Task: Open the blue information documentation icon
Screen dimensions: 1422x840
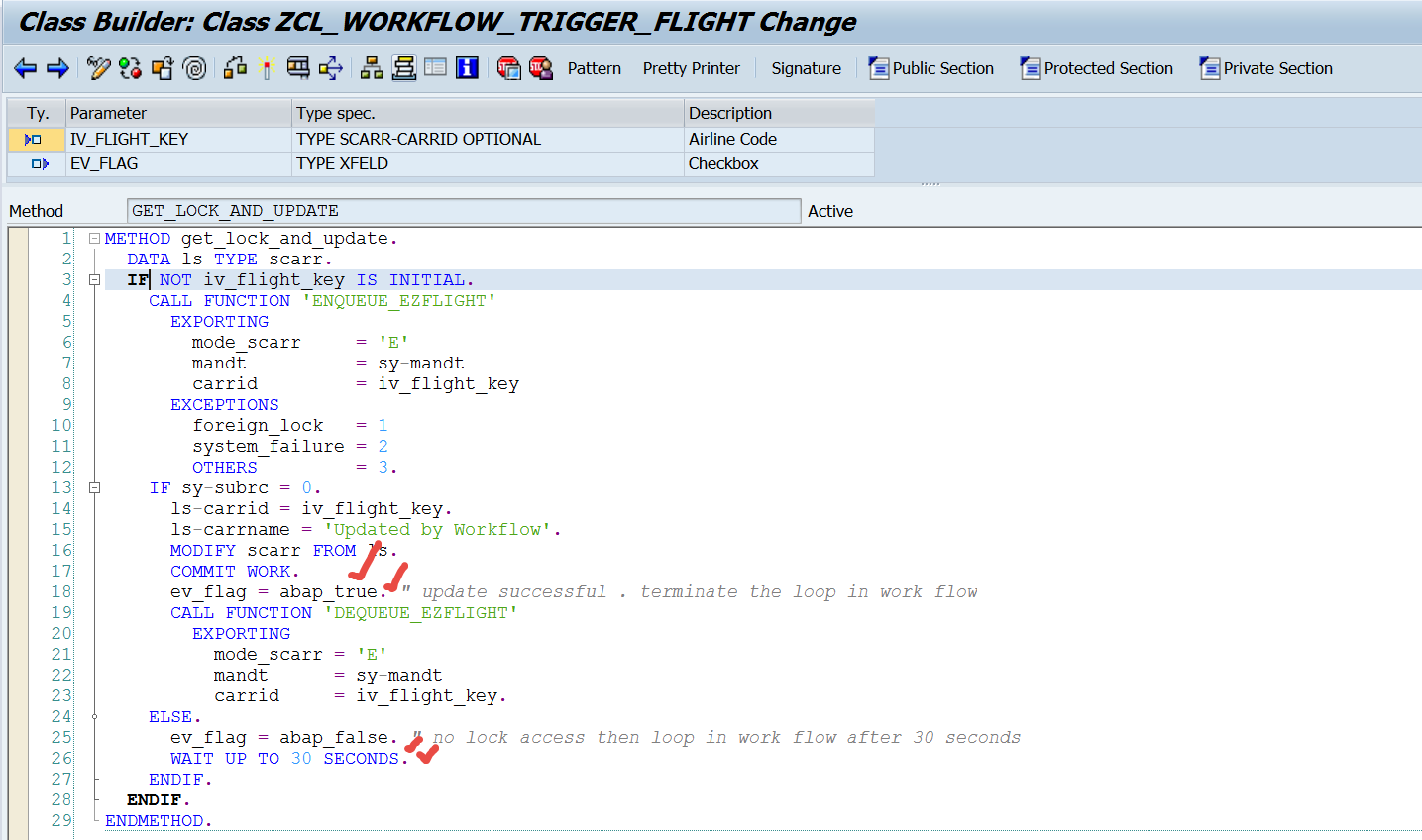Action: point(467,68)
